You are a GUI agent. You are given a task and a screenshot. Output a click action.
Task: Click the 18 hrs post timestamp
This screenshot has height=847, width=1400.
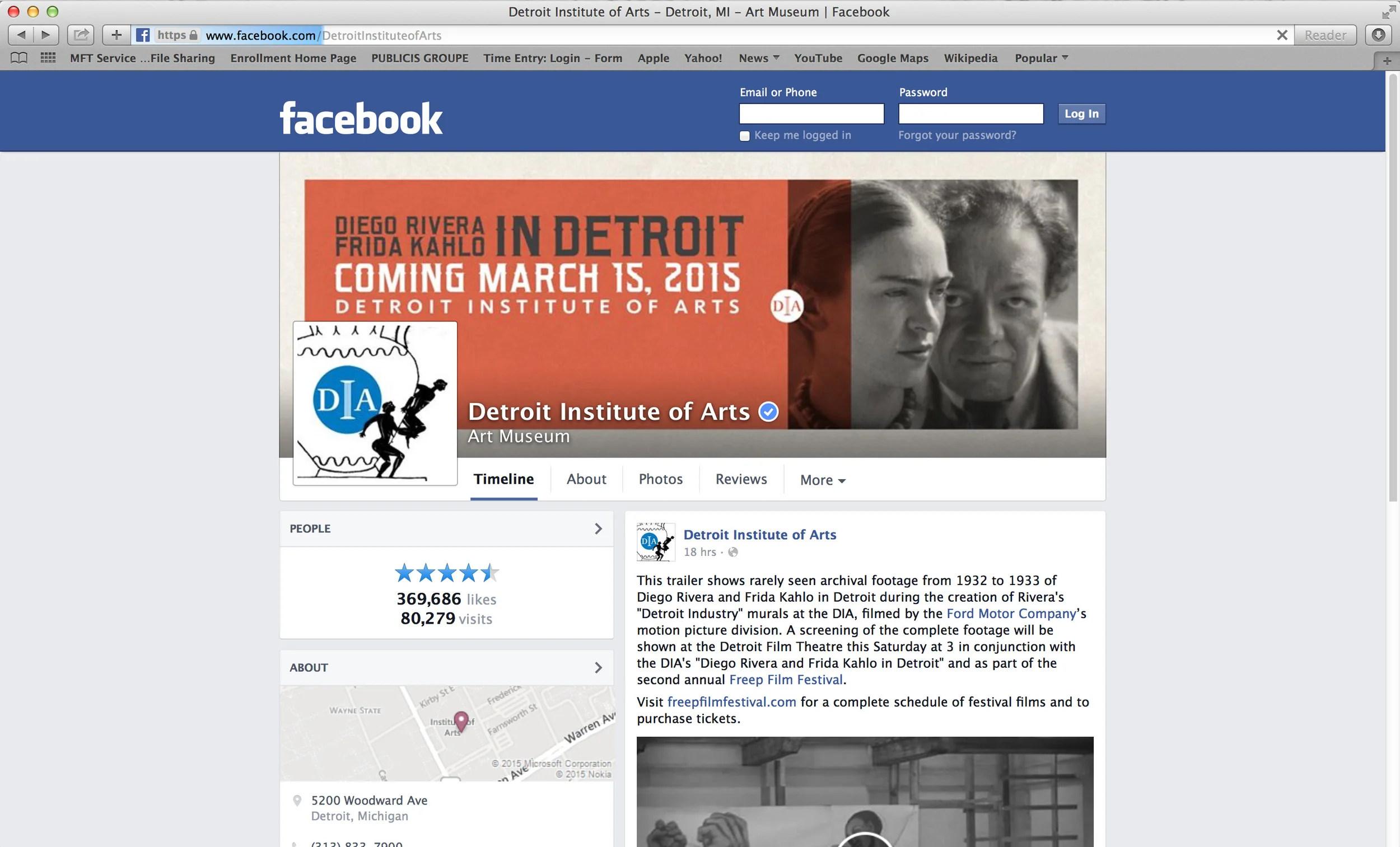700,552
